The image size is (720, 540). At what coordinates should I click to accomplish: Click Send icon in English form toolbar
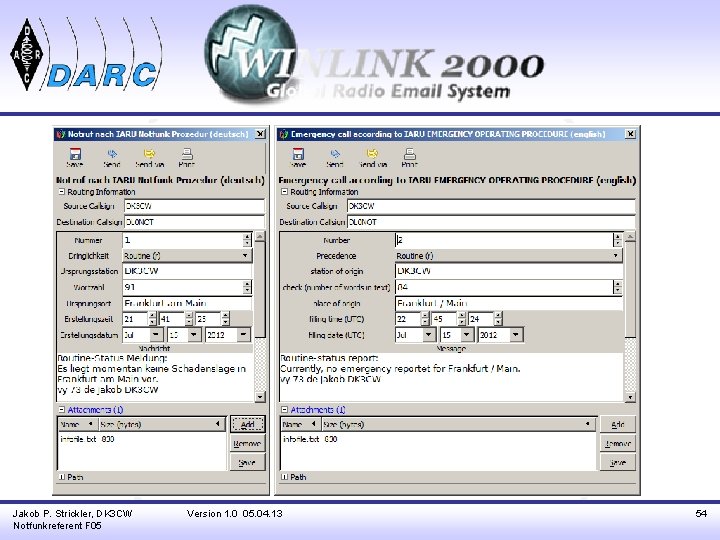point(335,158)
